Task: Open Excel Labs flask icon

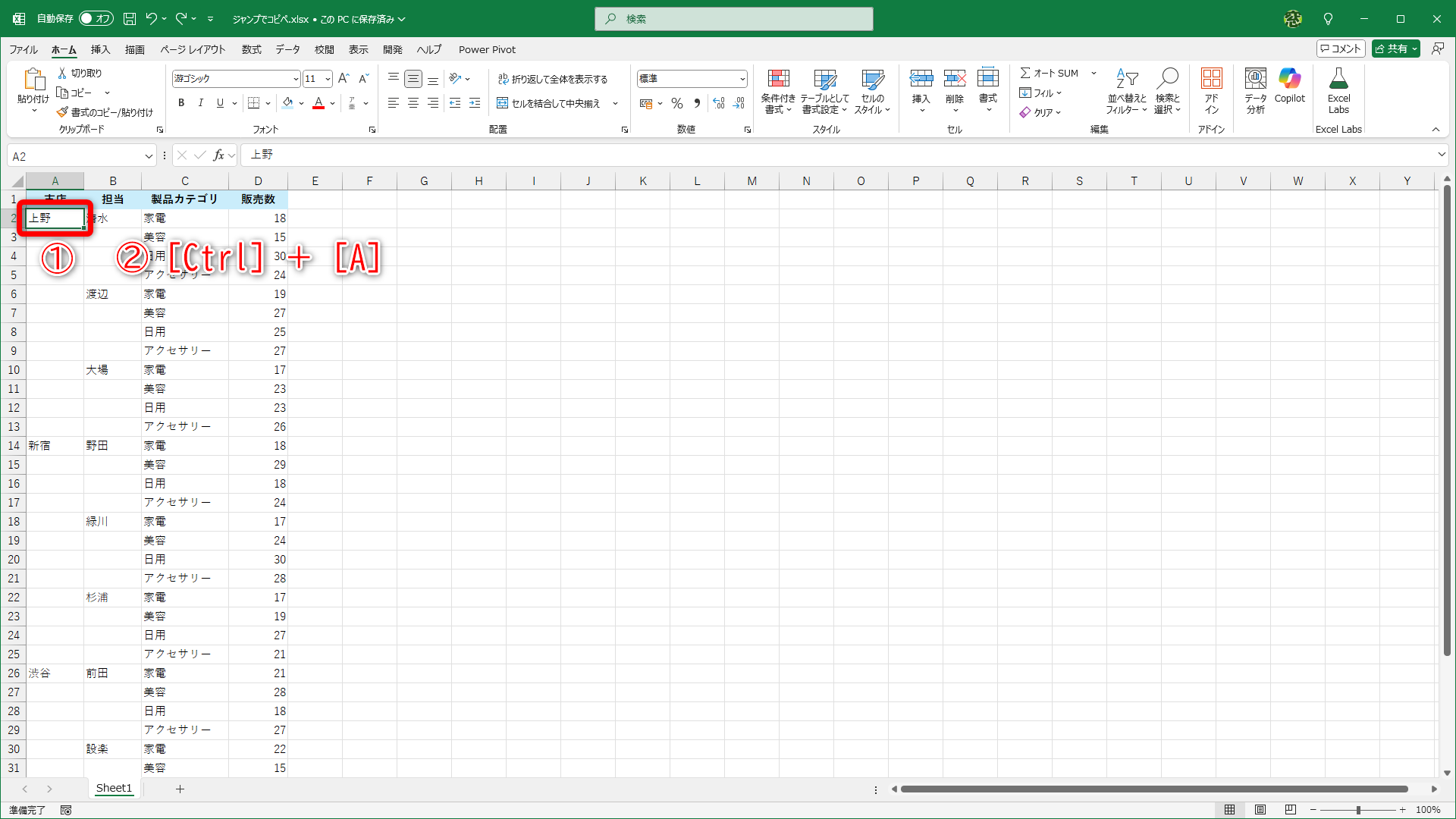Action: tap(1338, 79)
